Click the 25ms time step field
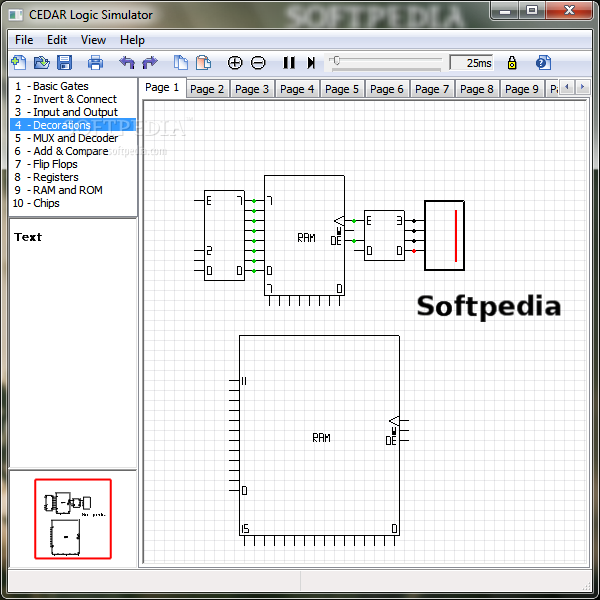 coord(471,63)
